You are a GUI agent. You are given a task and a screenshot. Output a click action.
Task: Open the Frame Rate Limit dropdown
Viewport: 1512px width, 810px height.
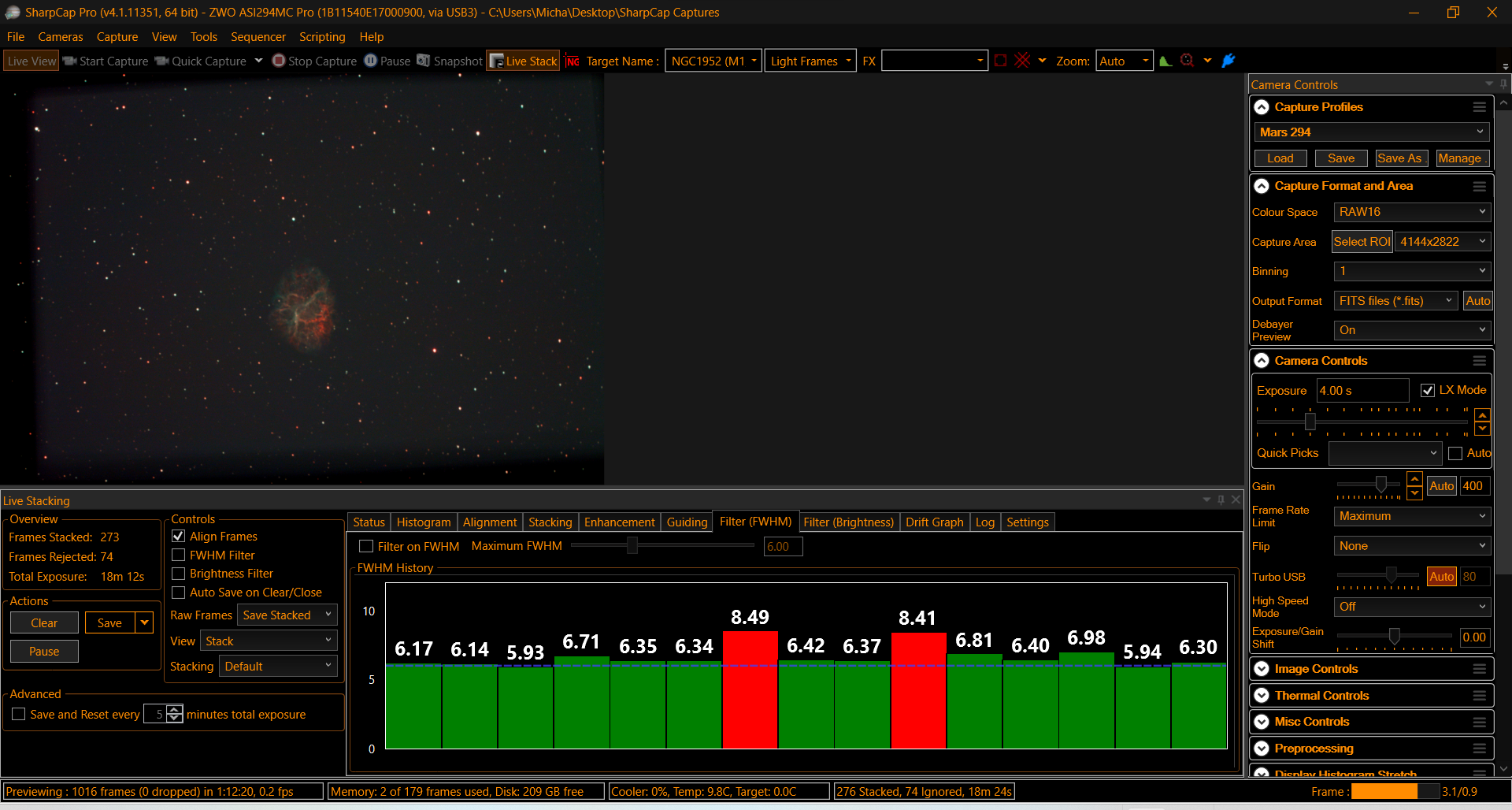[x=1412, y=516]
